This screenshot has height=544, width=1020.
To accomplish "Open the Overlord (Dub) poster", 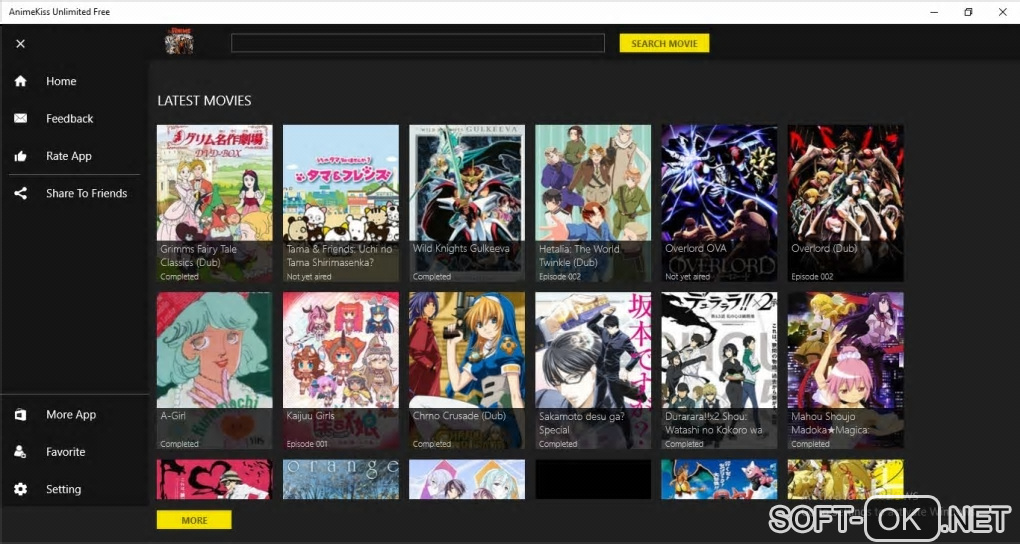I will tap(846, 203).
